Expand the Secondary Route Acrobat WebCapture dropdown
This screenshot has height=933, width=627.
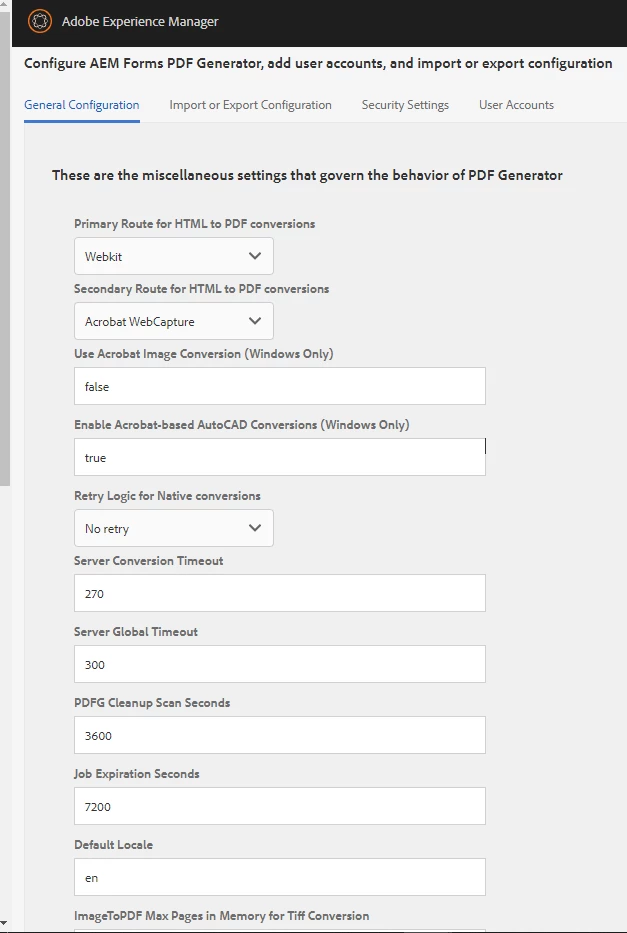[x=174, y=321]
